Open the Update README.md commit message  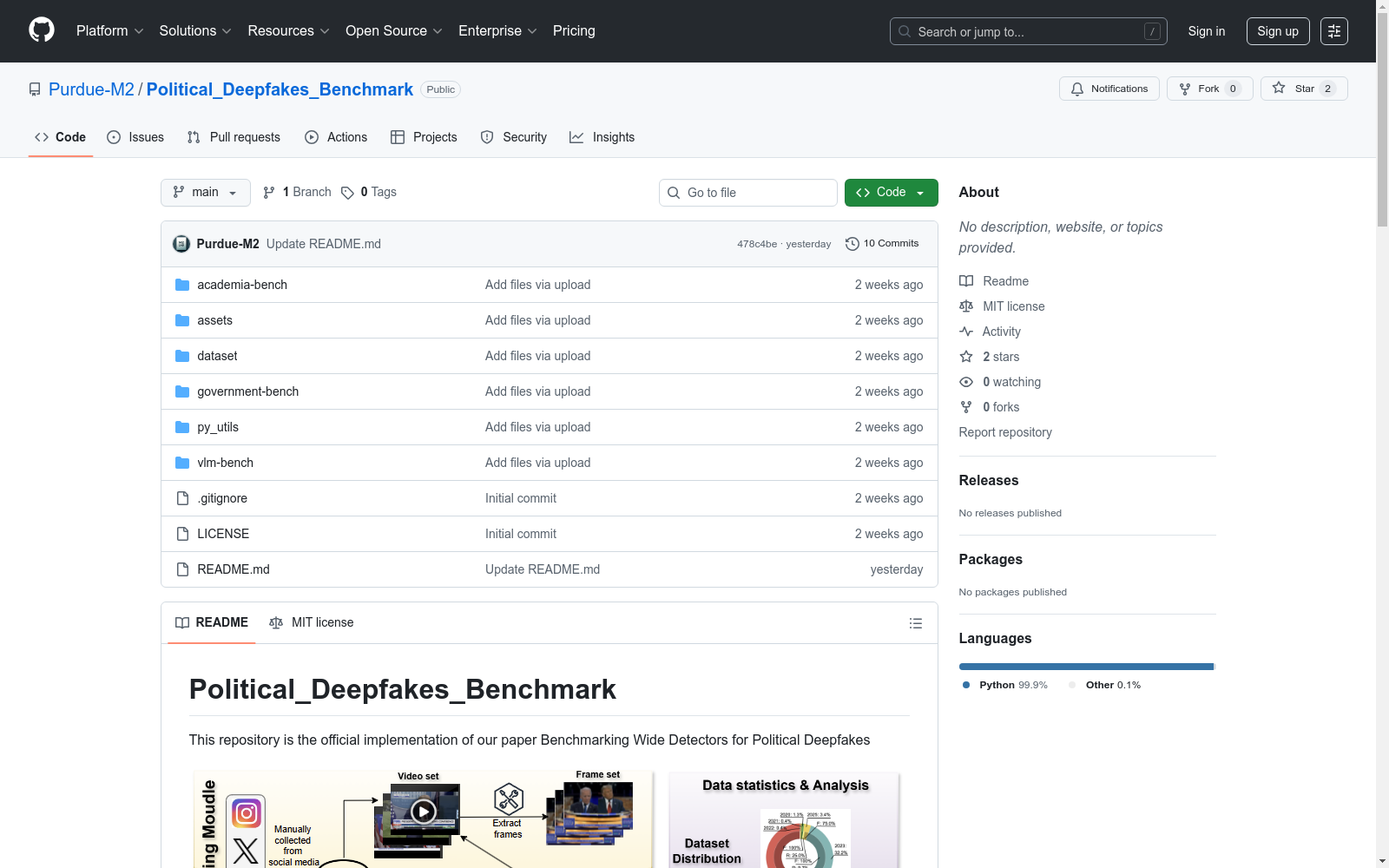[x=324, y=244]
